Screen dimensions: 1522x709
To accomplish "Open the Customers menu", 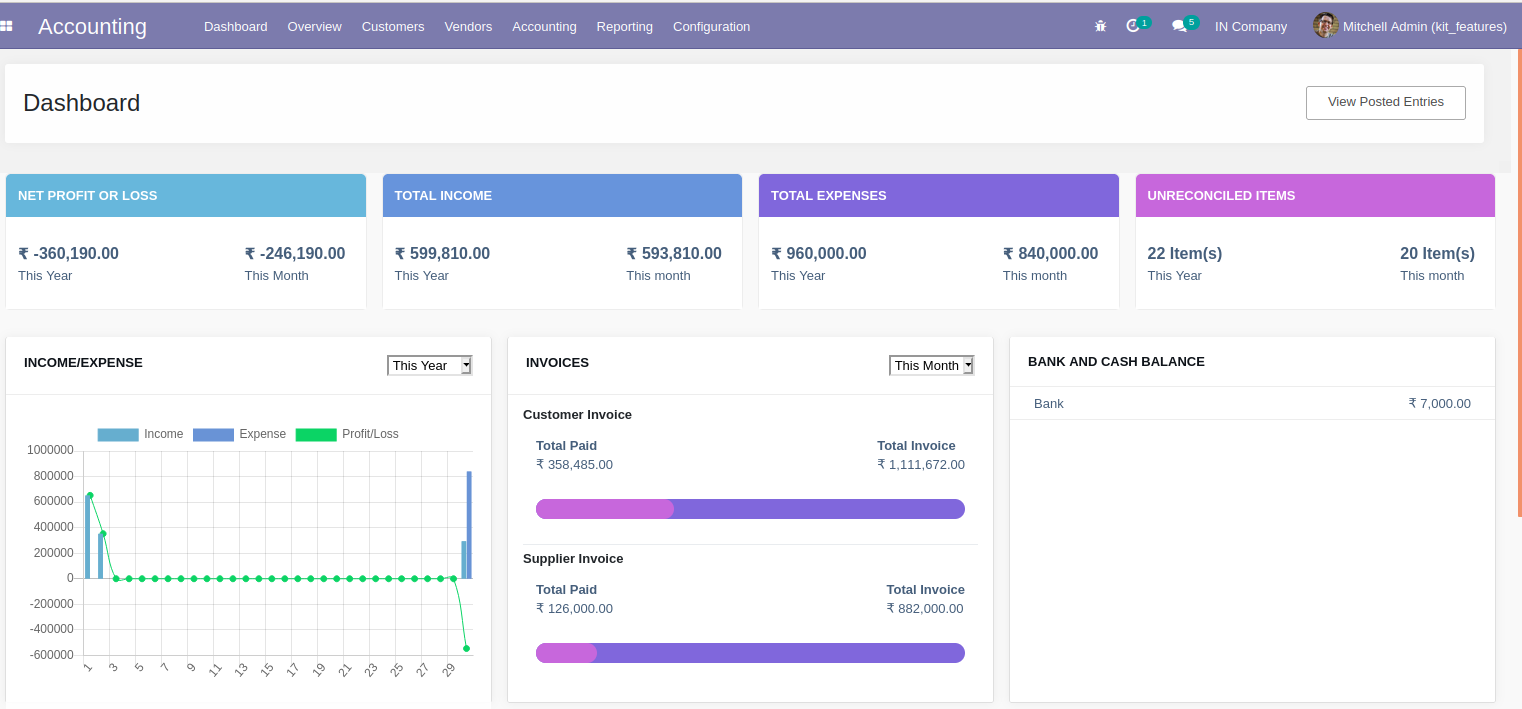I will tap(393, 27).
